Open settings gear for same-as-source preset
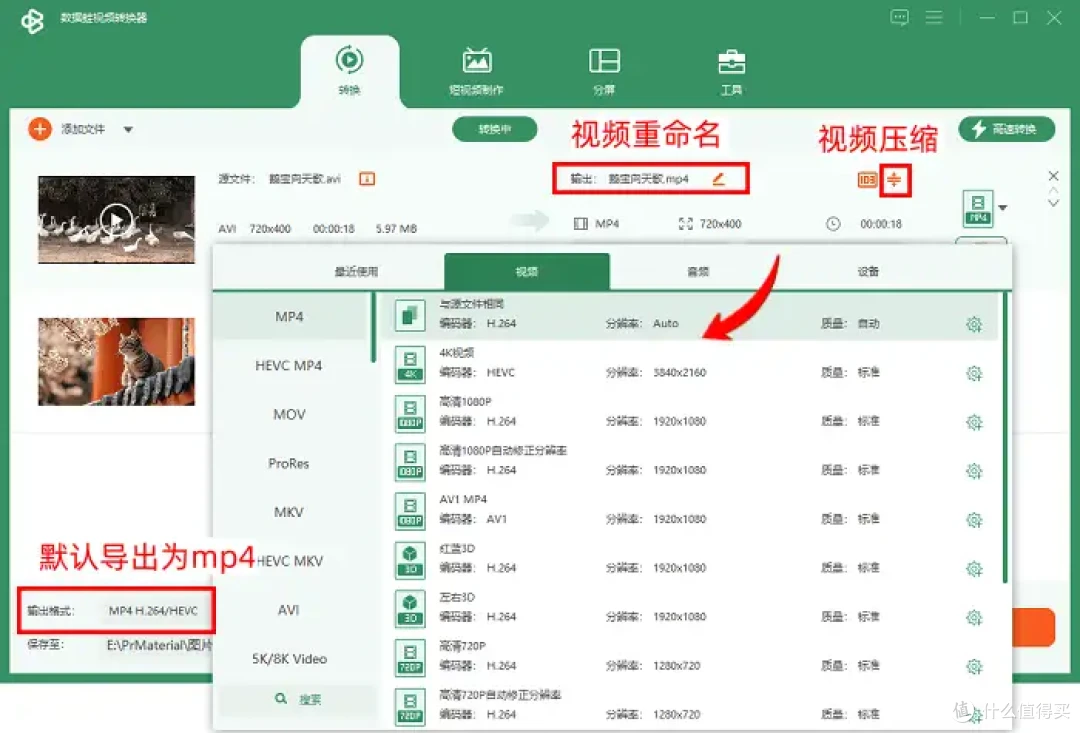1080x733 pixels. point(974,324)
